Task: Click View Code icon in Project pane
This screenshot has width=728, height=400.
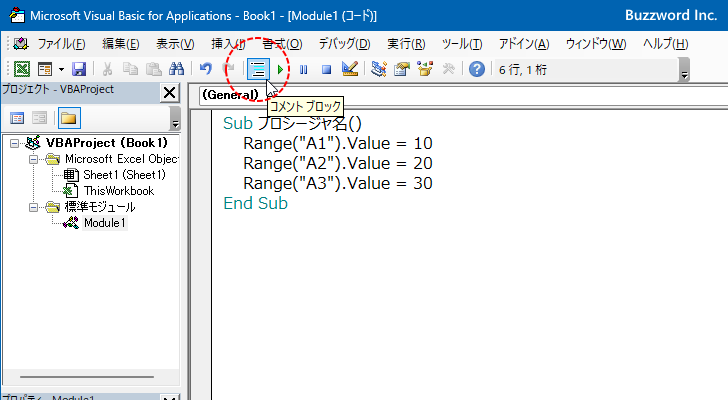Action: [17, 118]
